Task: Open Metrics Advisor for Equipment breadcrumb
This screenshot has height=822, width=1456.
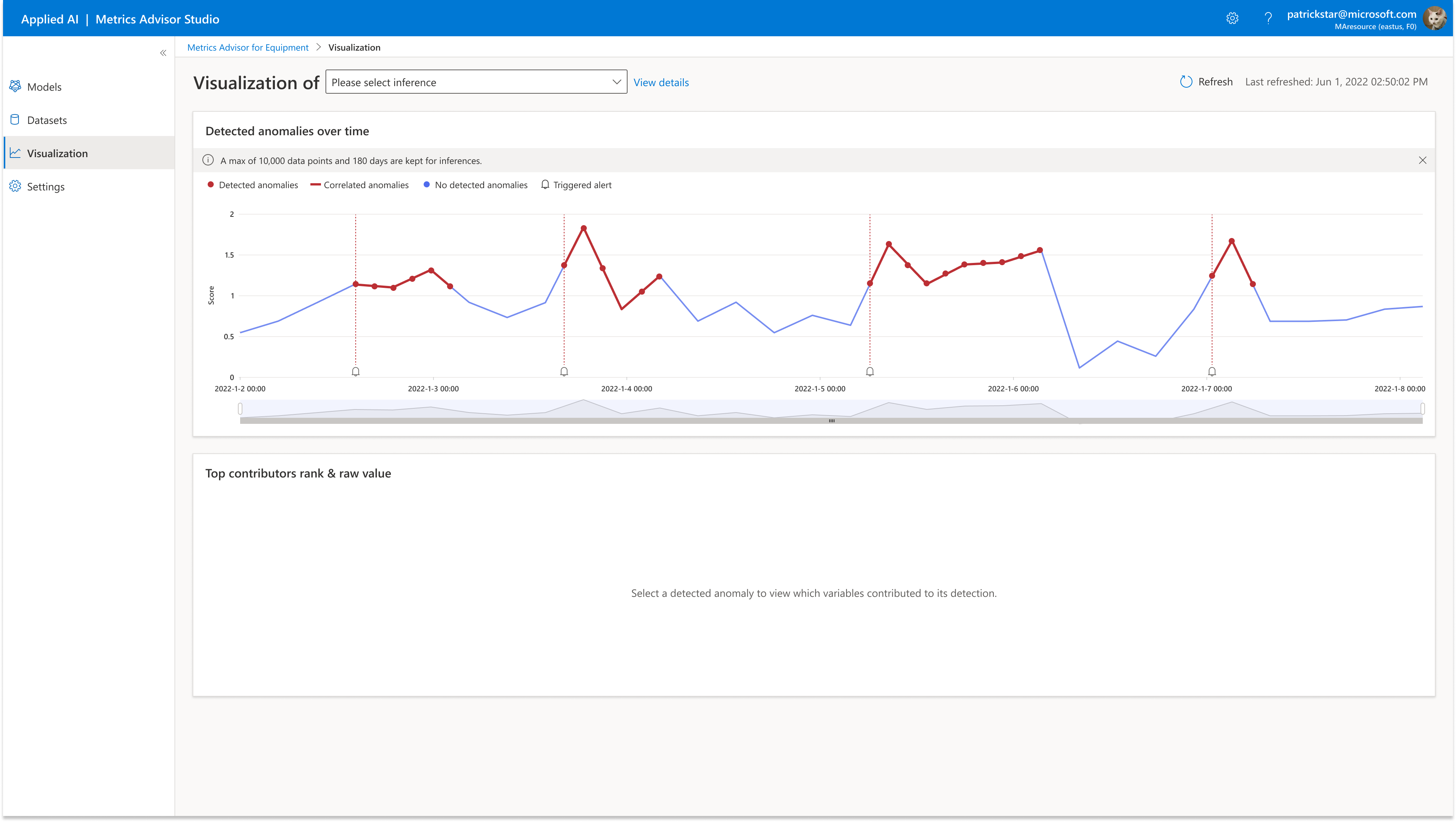Action: click(248, 48)
